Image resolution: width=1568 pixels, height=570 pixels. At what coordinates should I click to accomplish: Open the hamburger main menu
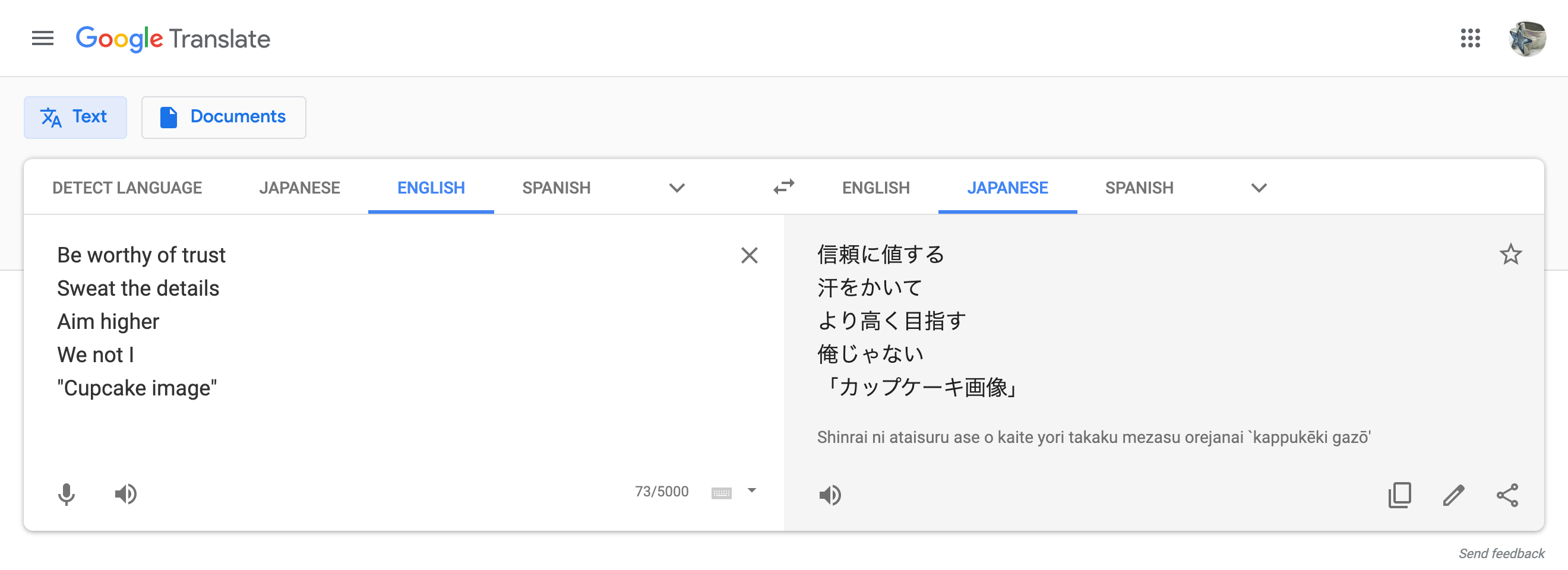click(x=43, y=39)
